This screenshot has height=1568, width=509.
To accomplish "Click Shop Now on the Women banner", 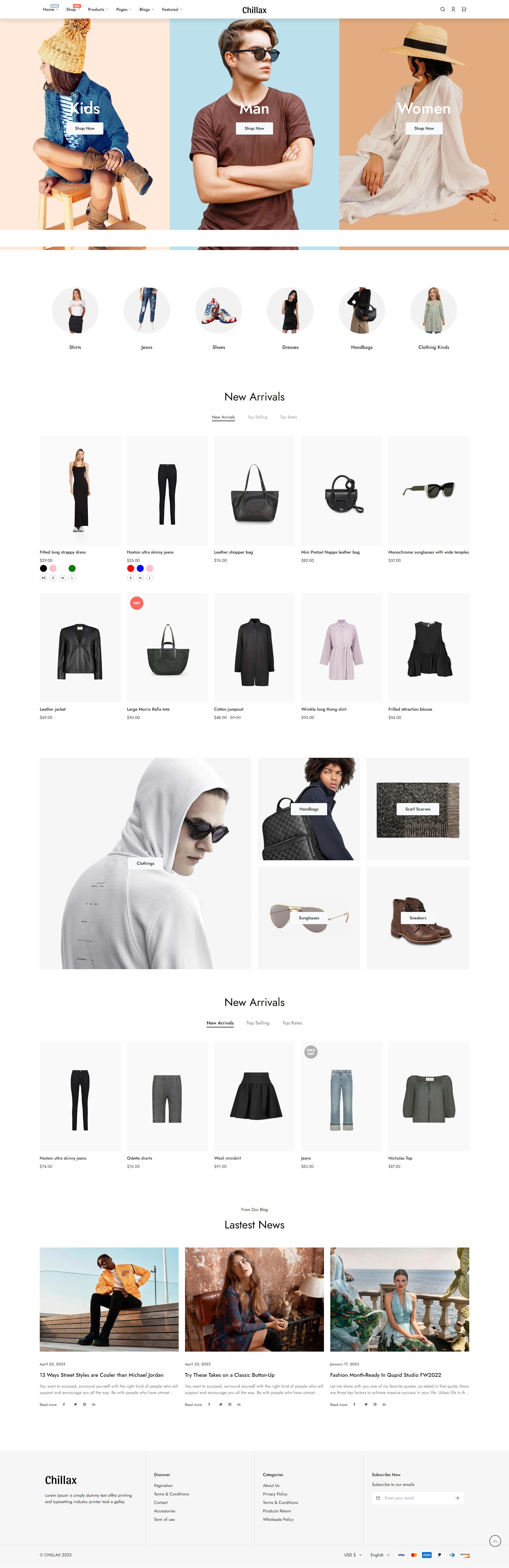I will (424, 128).
